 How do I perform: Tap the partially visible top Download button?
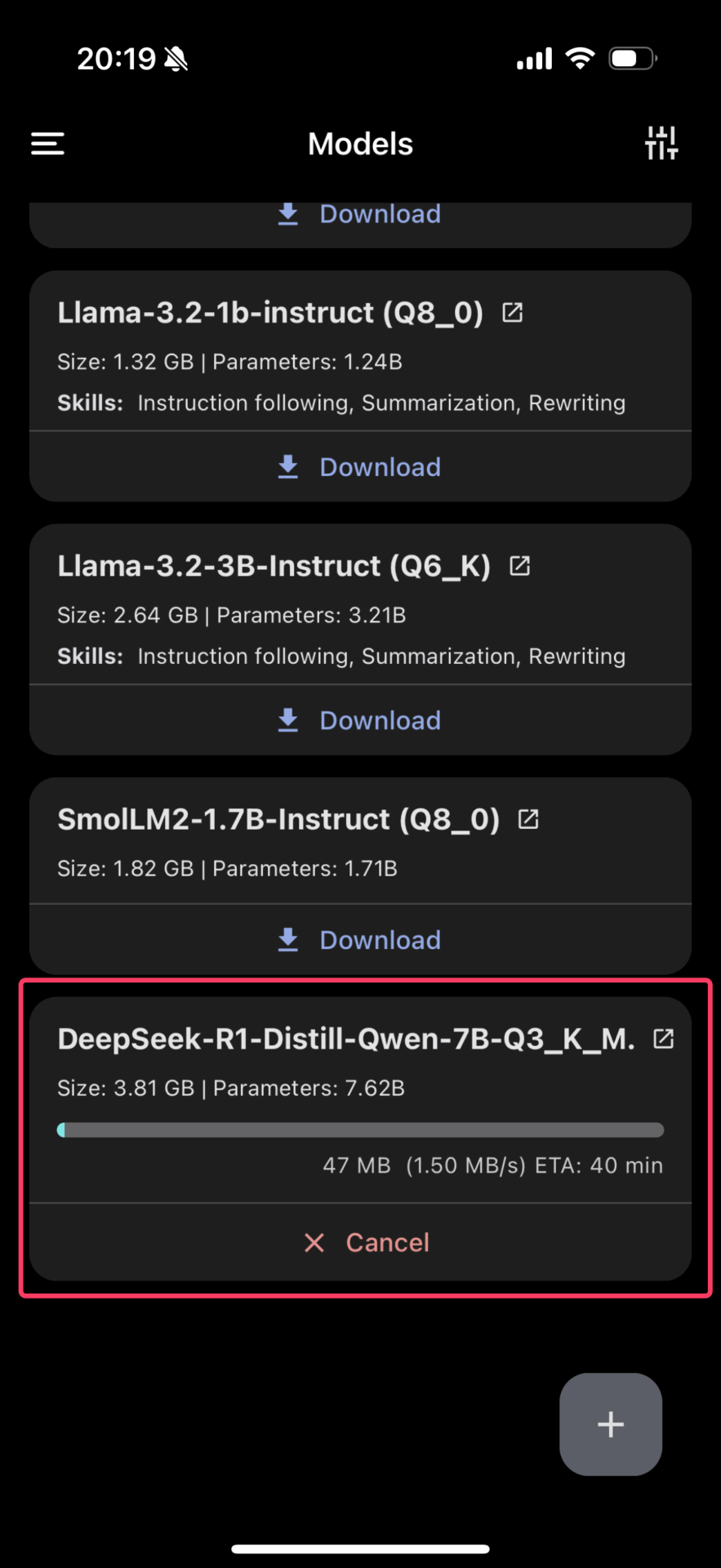click(x=360, y=215)
